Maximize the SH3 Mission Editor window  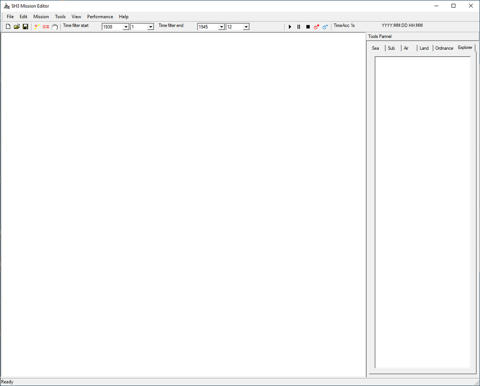(453, 6)
